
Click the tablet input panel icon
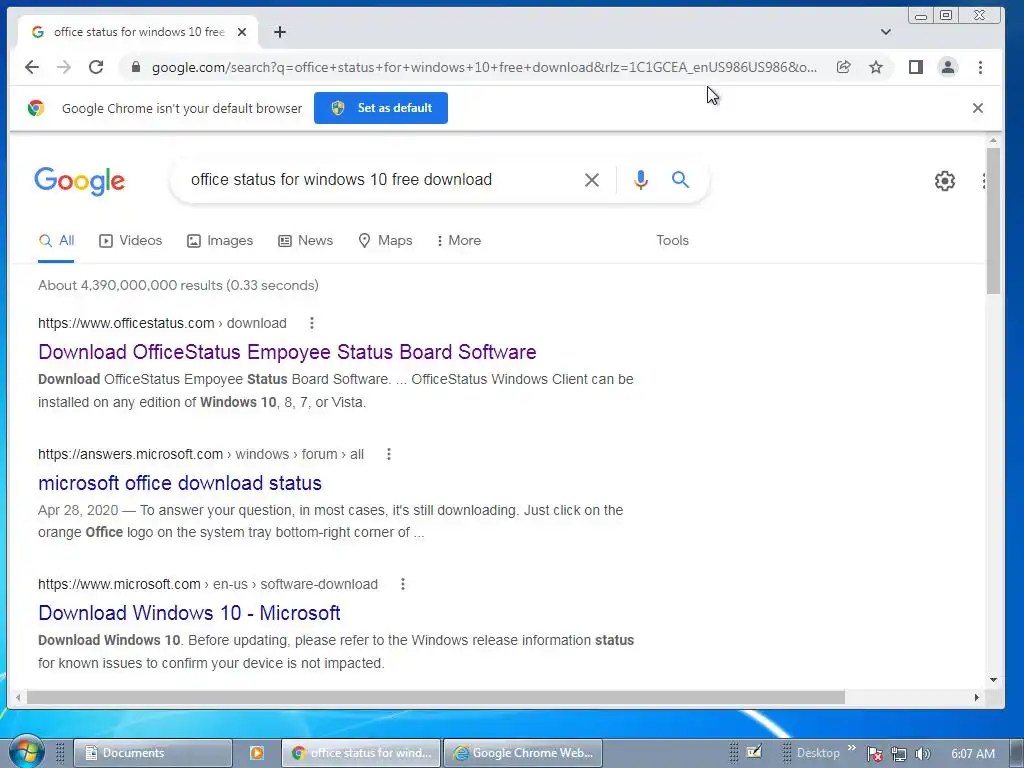pyautogui.click(x=754, y=752)
